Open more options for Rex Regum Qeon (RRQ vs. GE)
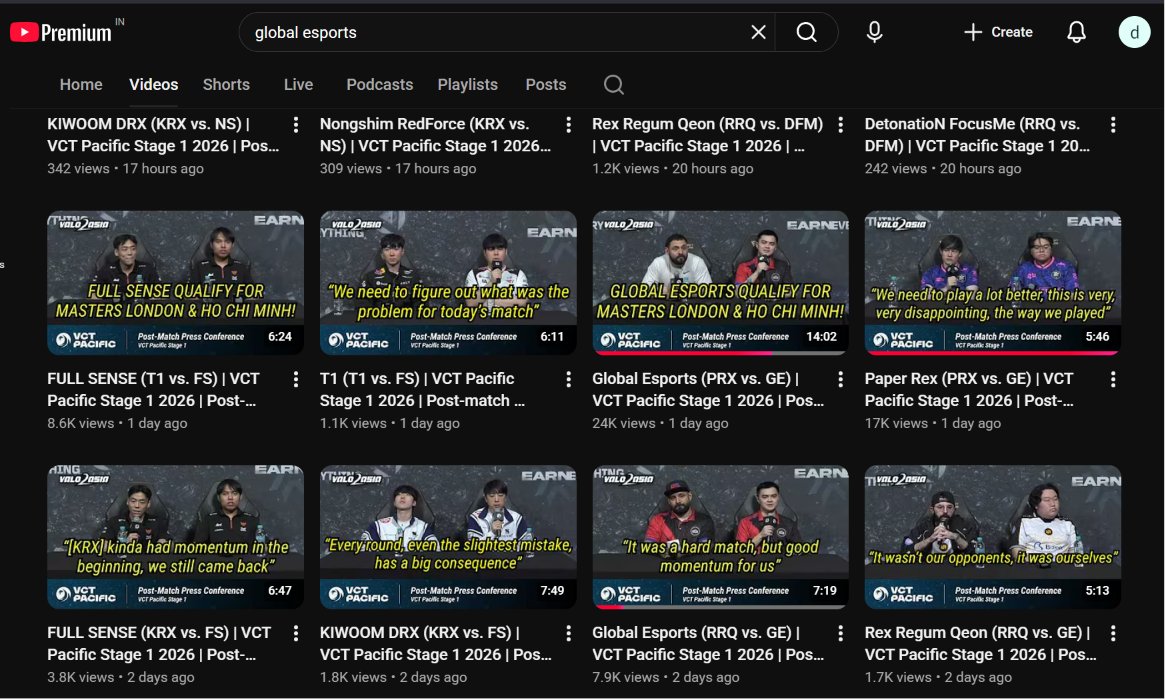 (1113, 634)
